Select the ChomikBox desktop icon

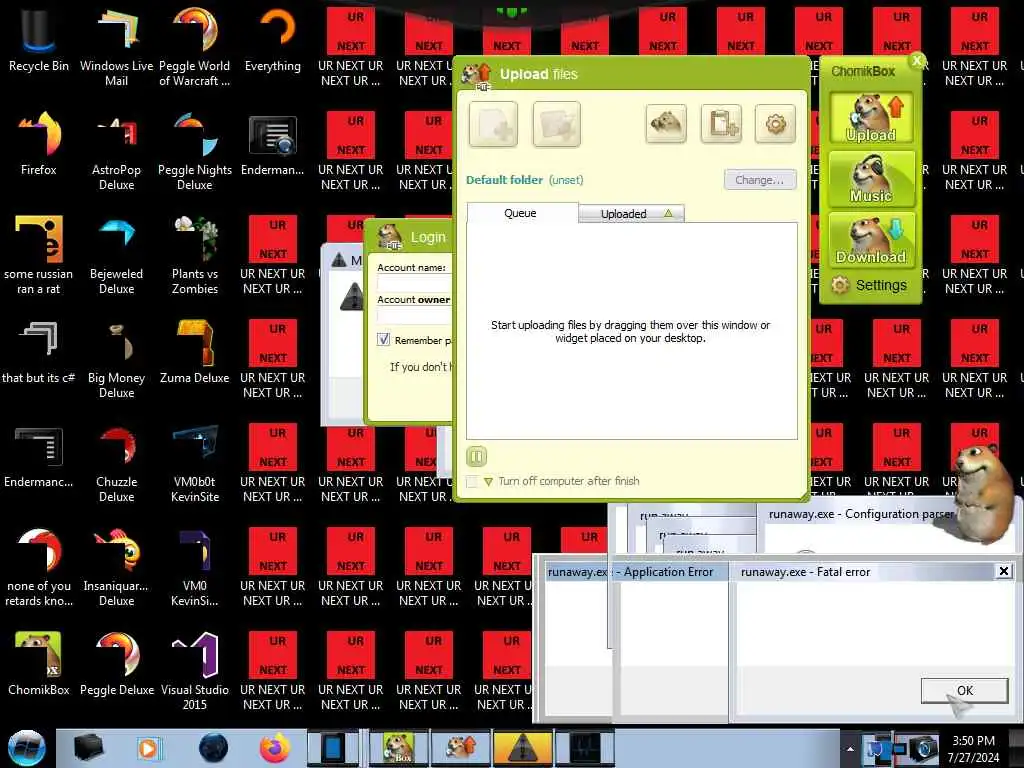39,663
